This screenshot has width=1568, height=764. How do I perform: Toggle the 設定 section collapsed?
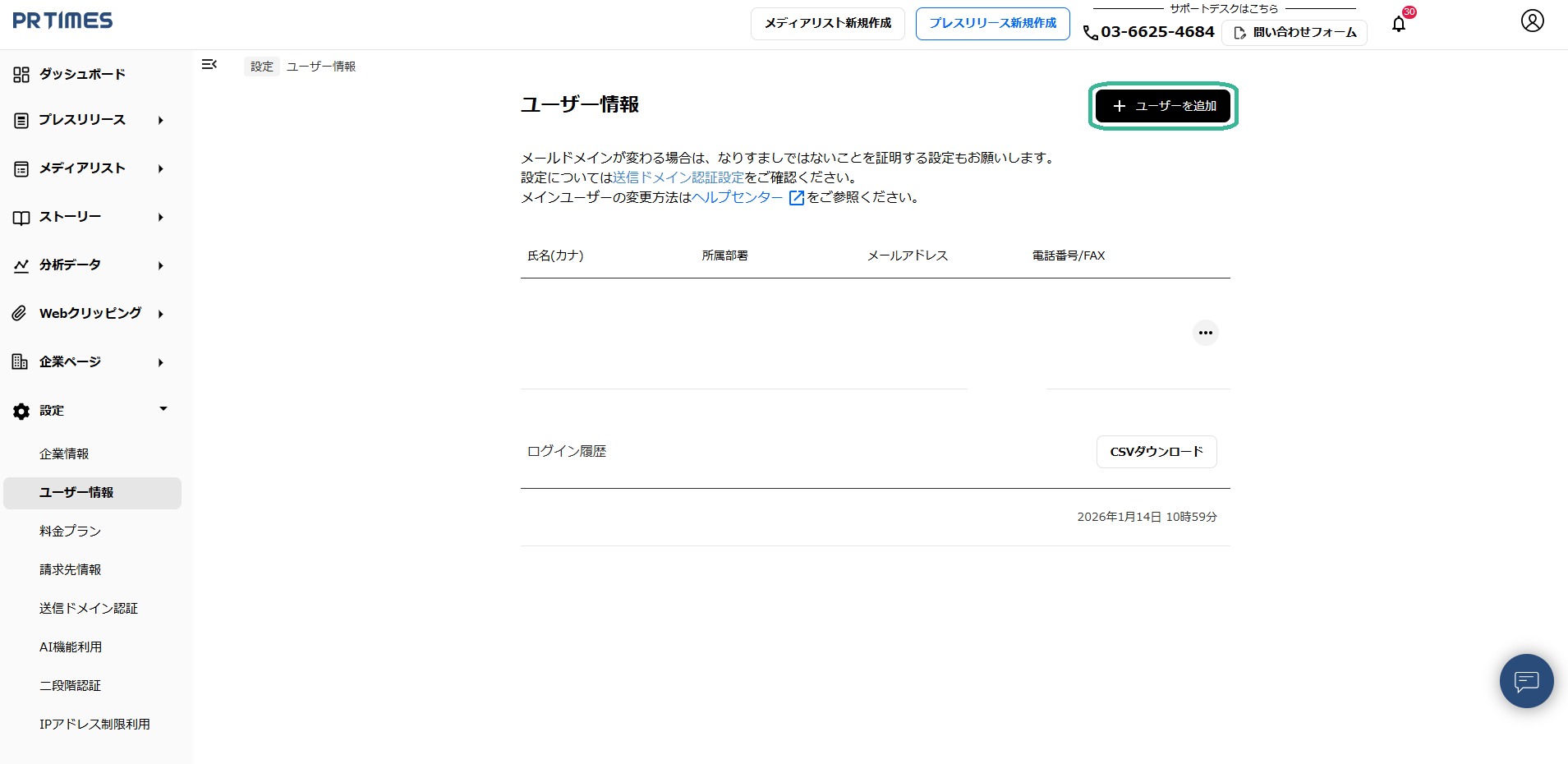[163, 409]
